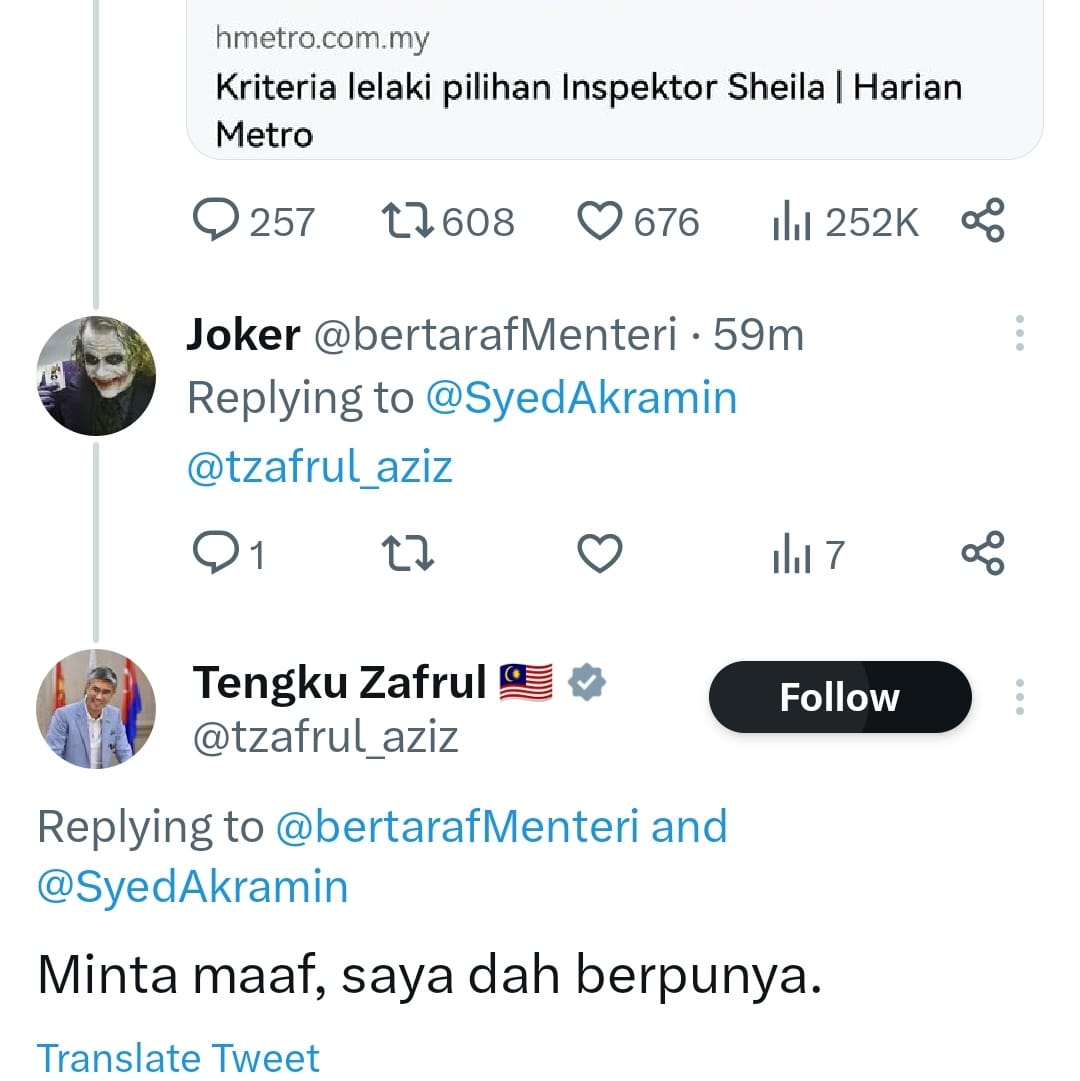
Task: Open @SyedAkramin mention in Joker's reply header
Action: click(581, 398)
